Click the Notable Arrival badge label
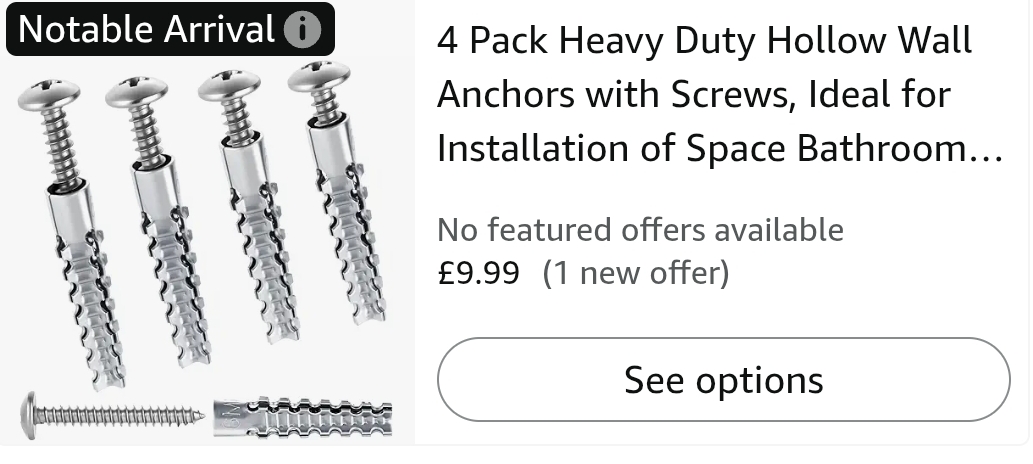Image resolution: width=1033 pixels, height=464 pixels. tap(171, 29)
